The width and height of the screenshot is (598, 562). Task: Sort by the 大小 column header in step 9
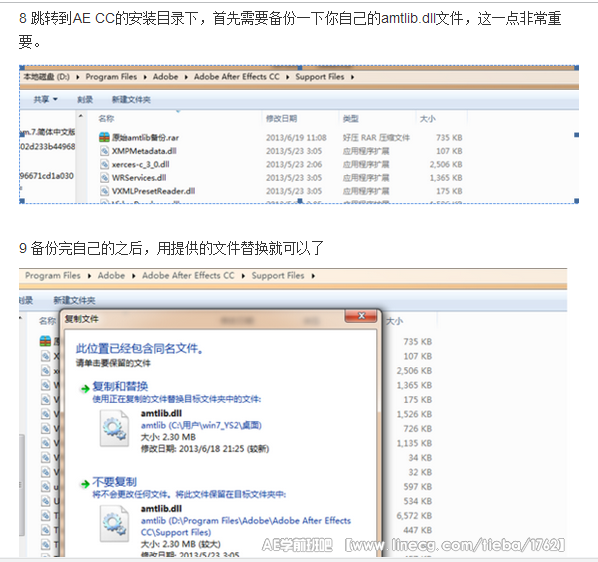coord(394,321)
